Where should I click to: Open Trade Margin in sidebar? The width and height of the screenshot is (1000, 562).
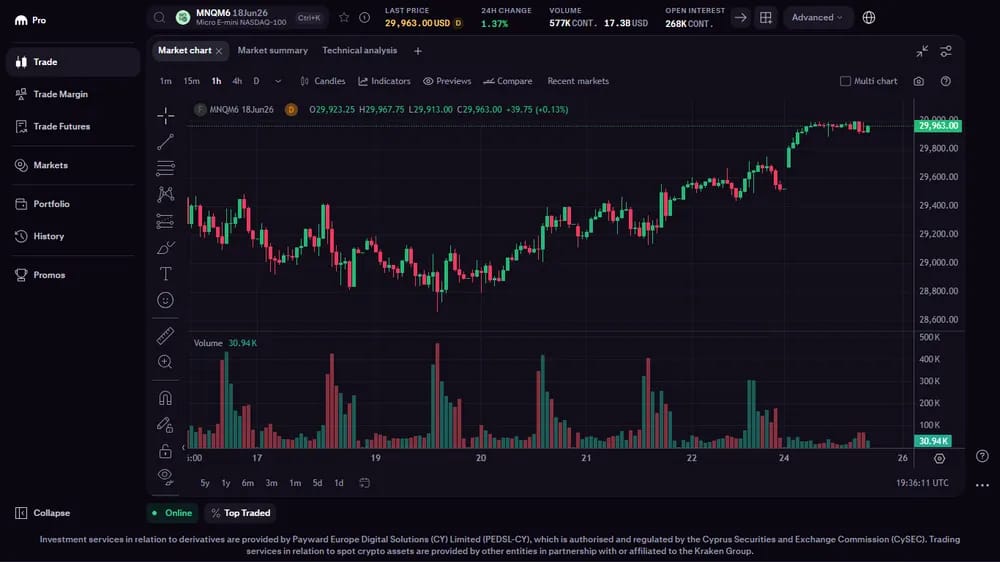point(73,94)
